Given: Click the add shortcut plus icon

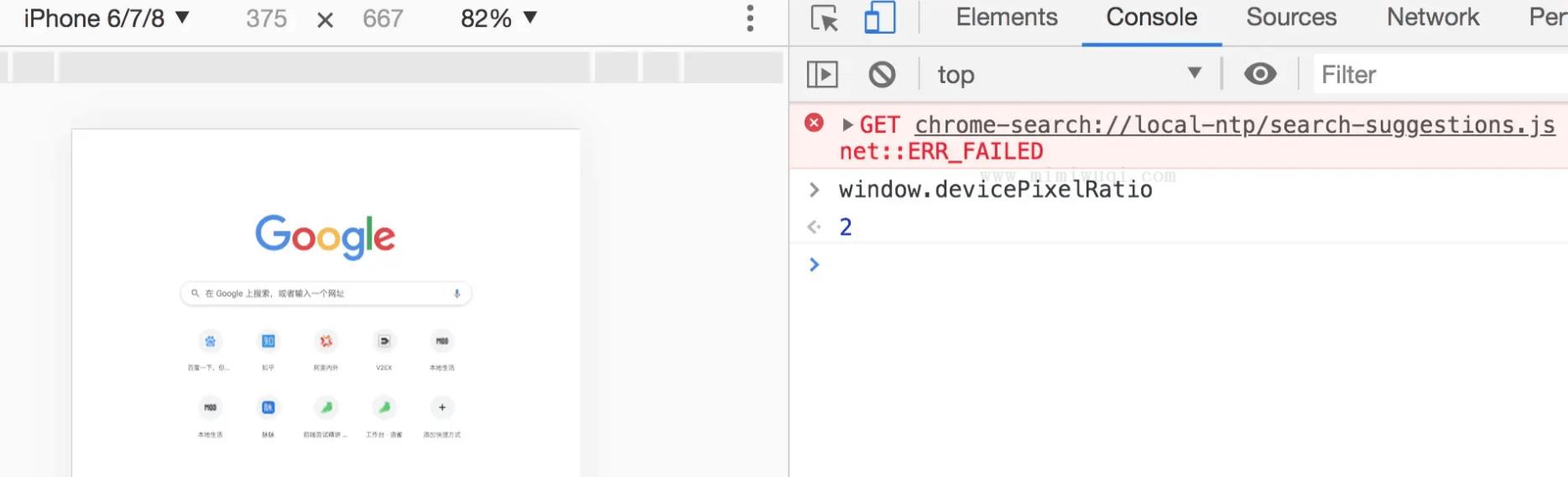Looking at the screenshot, I should pos(442,407).
